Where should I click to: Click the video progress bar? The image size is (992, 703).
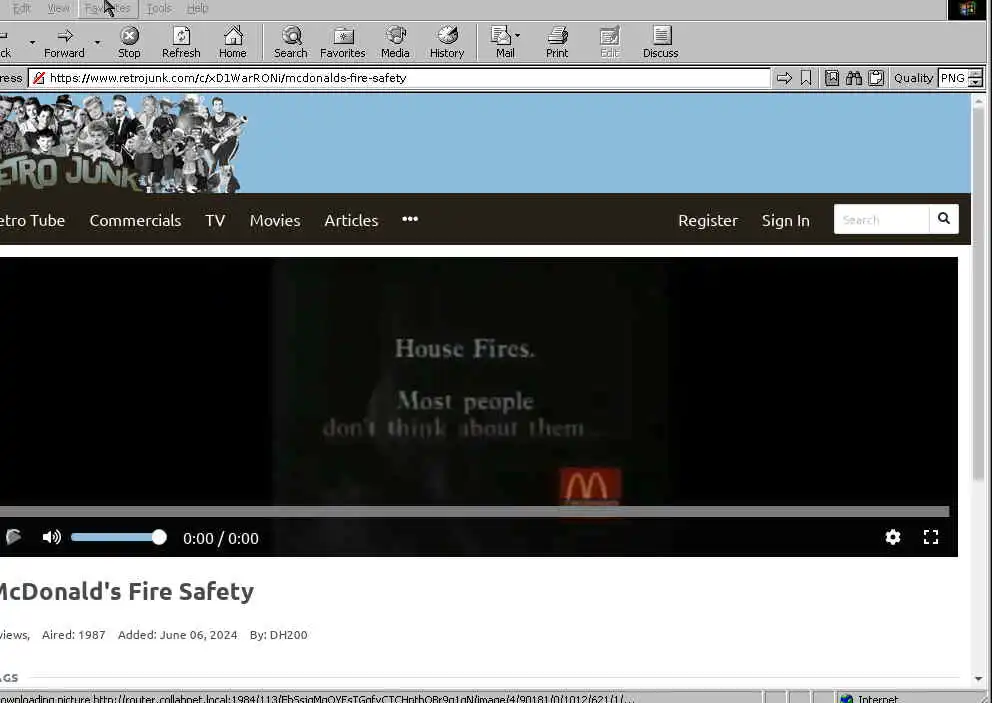[x=474, y=511]
